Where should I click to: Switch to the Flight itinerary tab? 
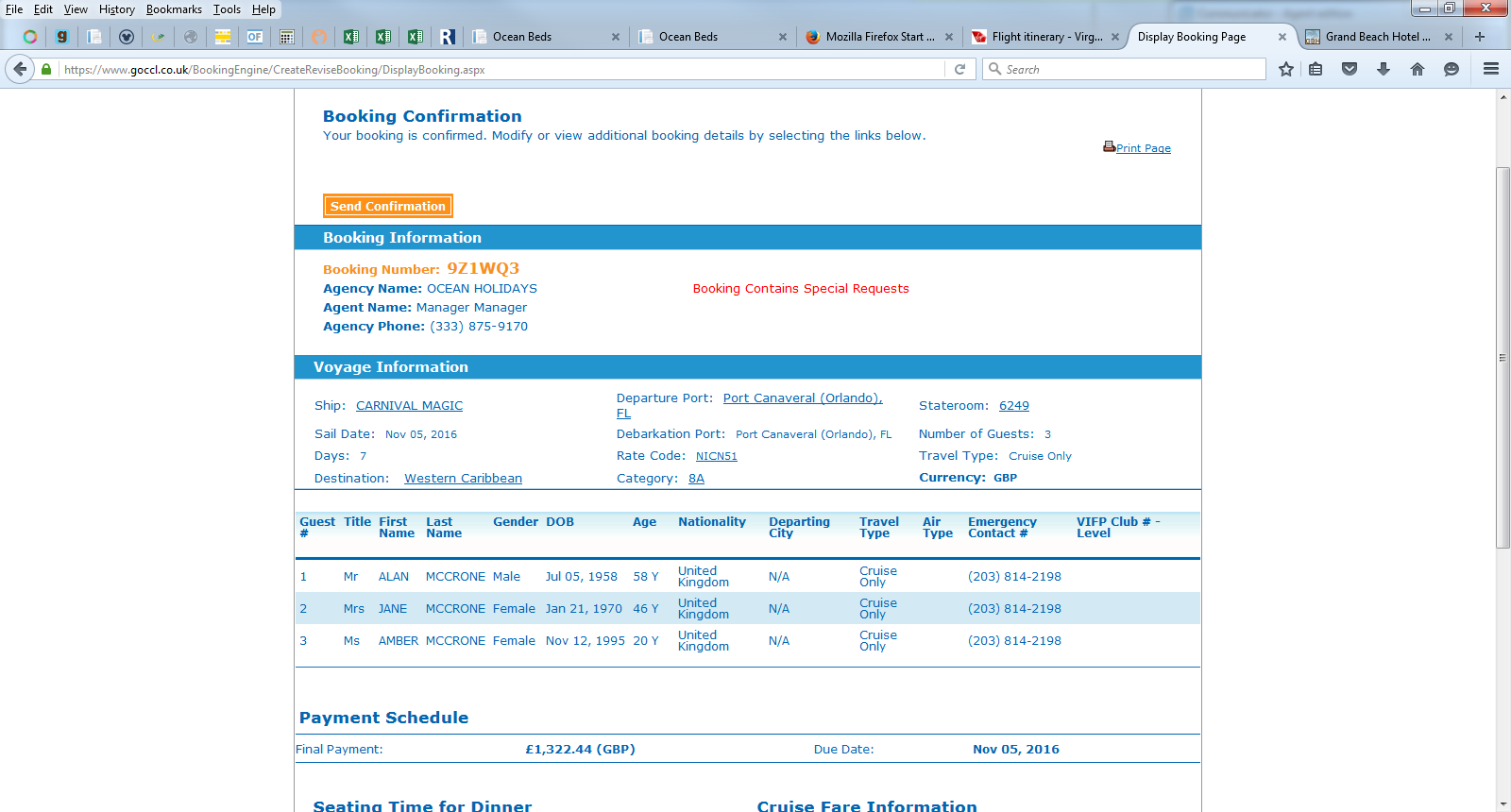(x=1044, y=37)
